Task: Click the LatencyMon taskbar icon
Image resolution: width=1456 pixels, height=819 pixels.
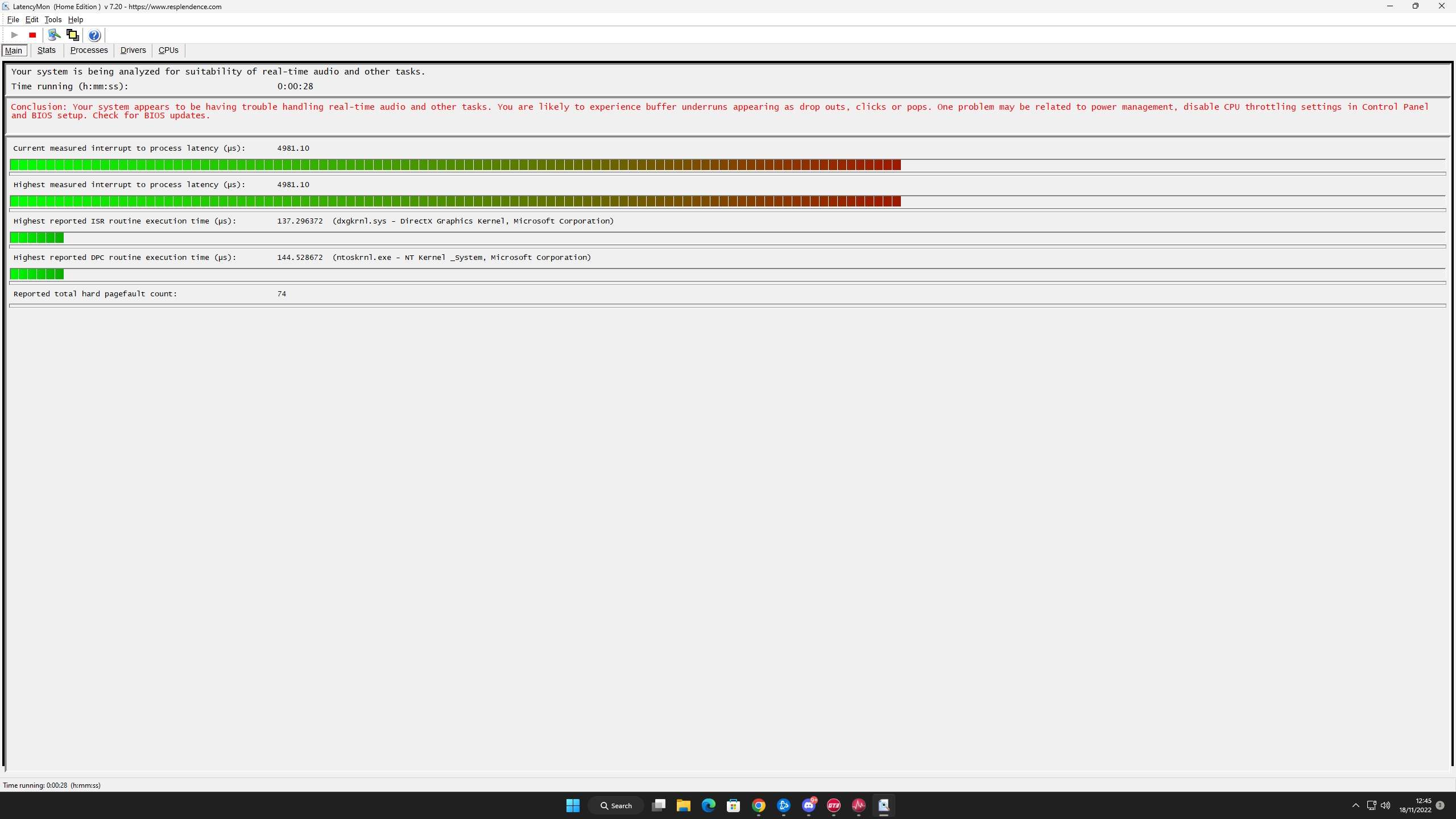Action: (x=884, y=805)
